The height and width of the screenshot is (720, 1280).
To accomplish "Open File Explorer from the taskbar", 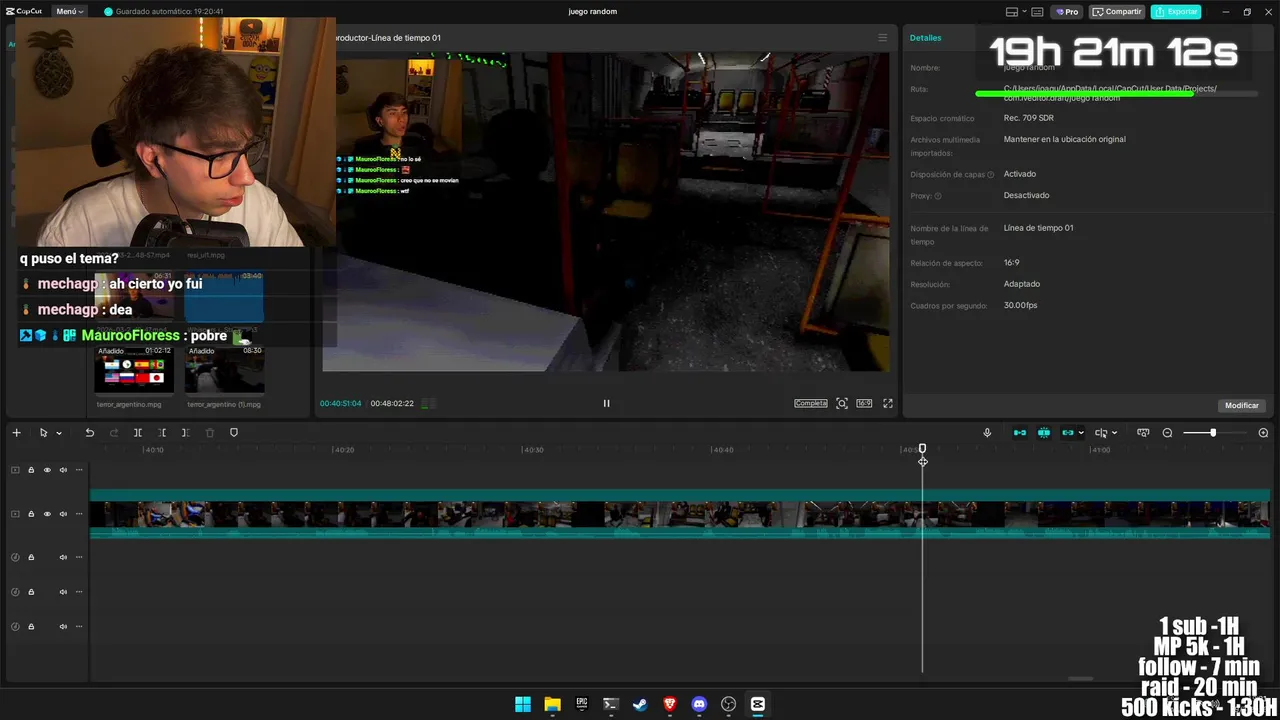I will tap(552, 704).
